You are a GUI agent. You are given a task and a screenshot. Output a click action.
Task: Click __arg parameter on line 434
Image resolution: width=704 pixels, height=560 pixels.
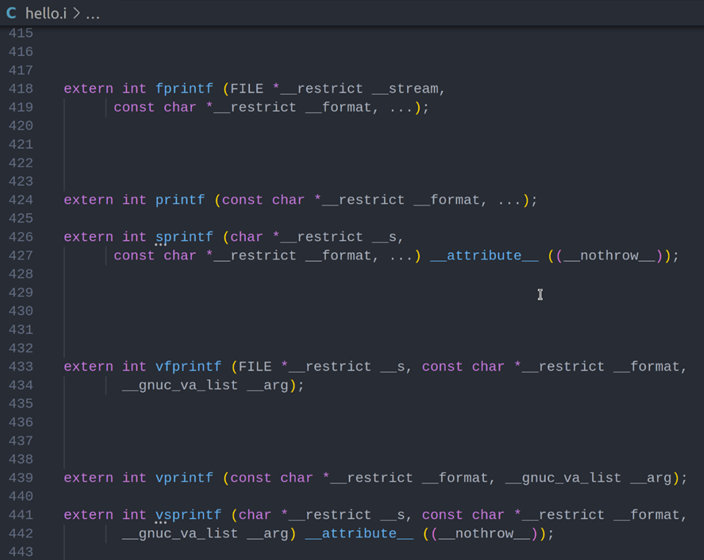(268, 385)
